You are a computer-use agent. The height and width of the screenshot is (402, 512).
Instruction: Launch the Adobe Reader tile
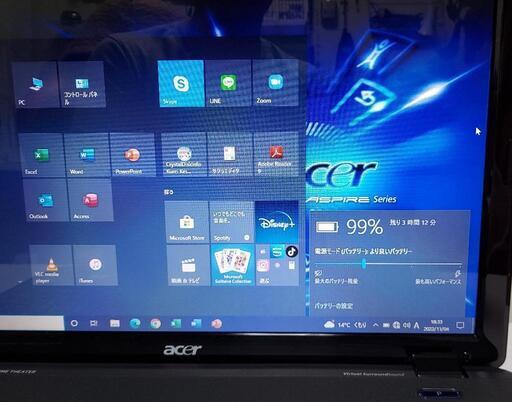tap(276, 154)
